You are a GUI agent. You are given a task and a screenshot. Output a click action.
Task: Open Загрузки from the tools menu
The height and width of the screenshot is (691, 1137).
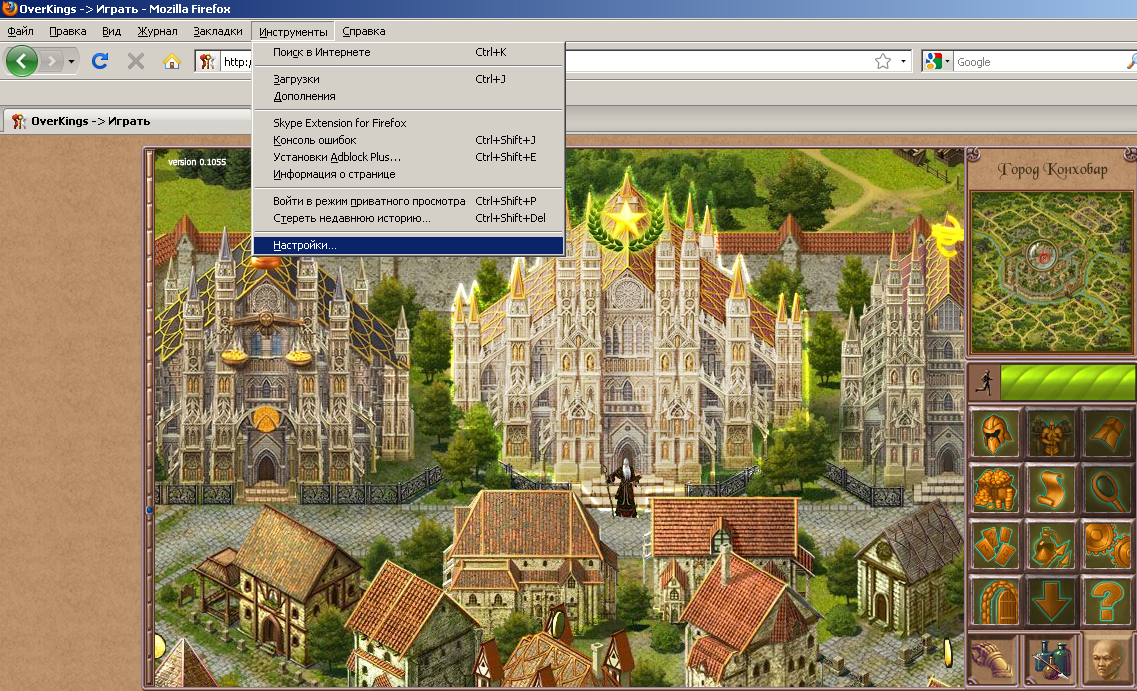[409, 79]
